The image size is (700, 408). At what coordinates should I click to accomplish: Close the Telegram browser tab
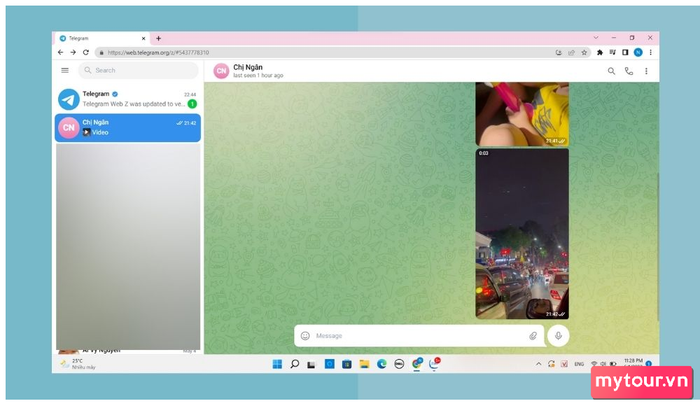click(143, 38)
